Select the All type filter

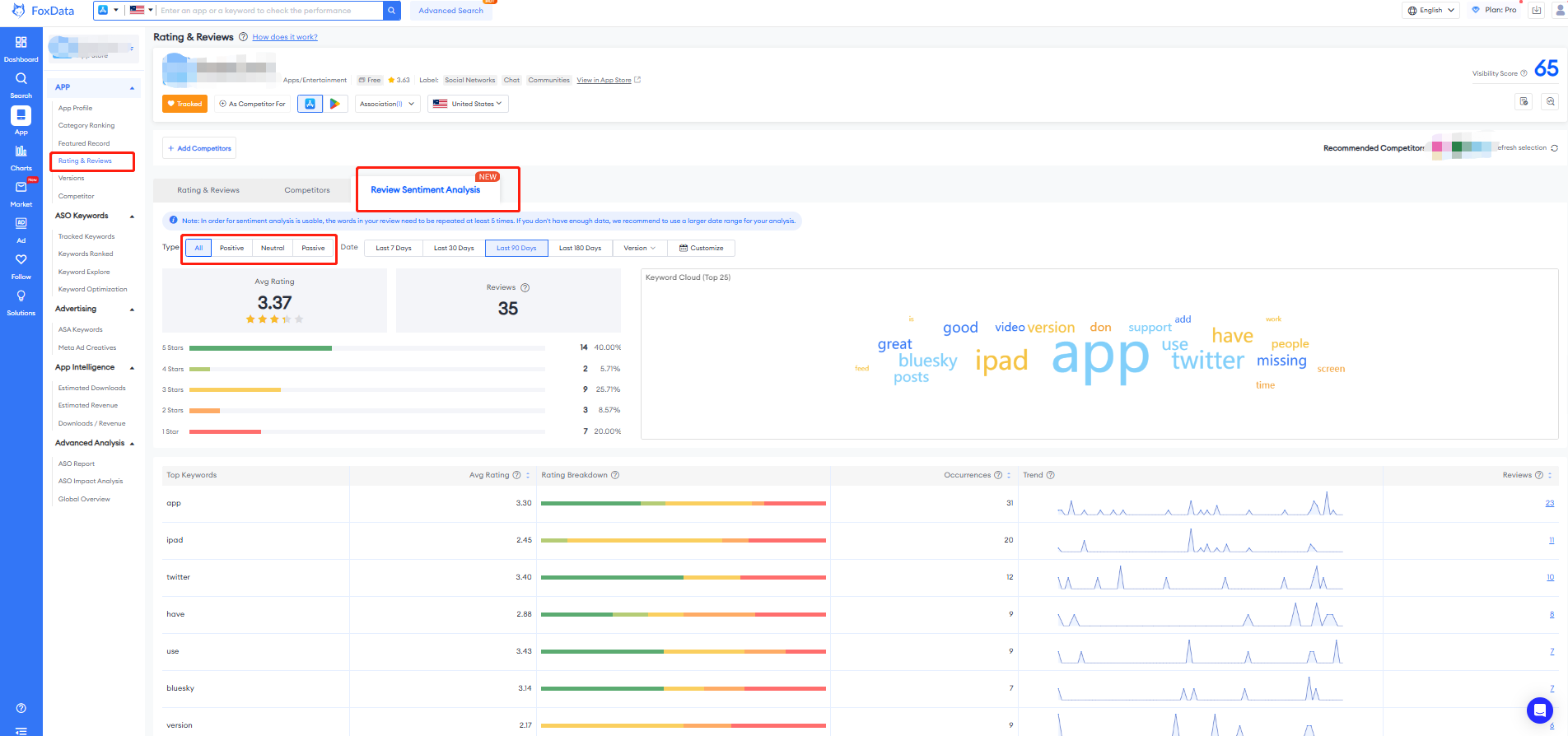[x=198, y=248]
